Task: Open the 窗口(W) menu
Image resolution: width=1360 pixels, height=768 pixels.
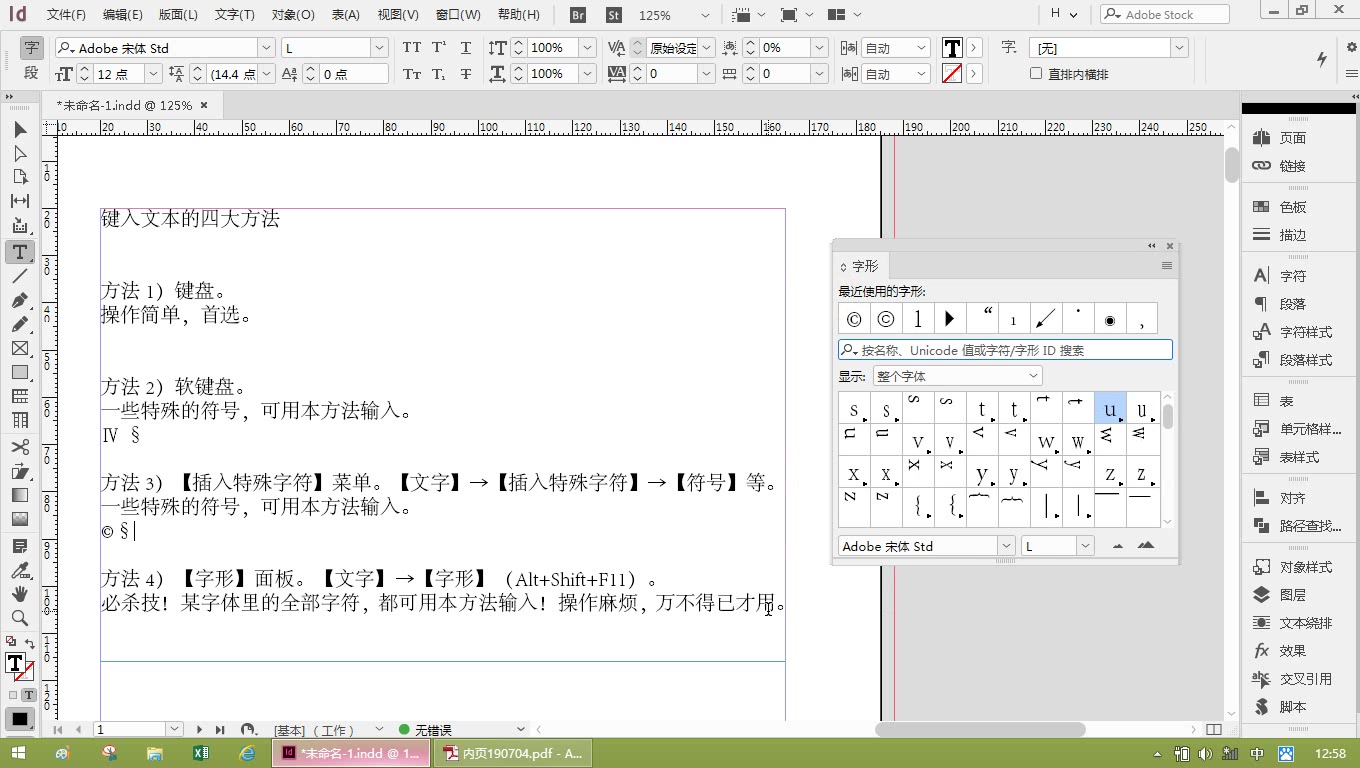Action: [459, 15]
